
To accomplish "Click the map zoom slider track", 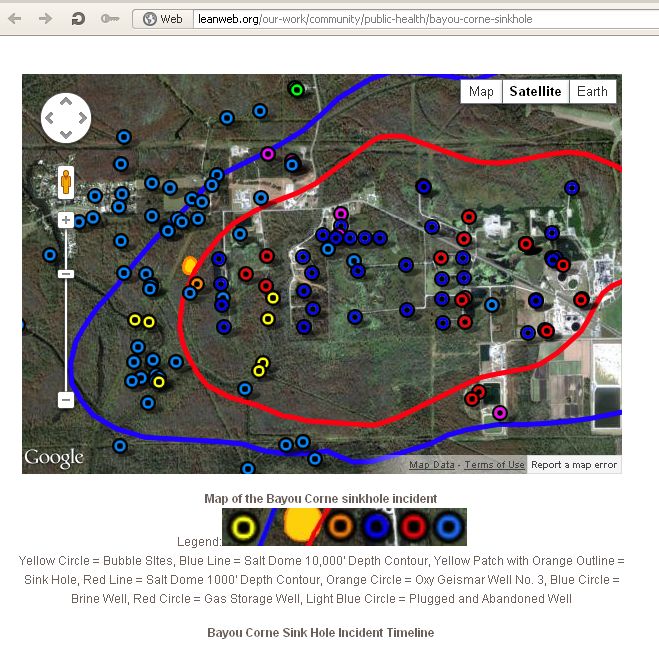I will click(66, 330).
